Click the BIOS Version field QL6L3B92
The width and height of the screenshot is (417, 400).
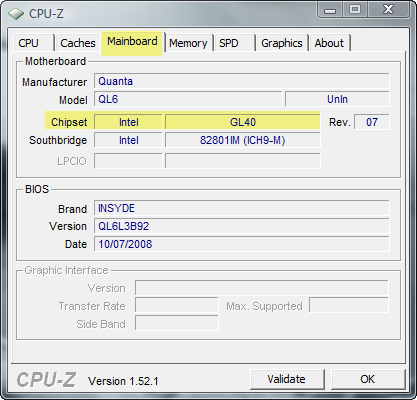click(242, 226)
